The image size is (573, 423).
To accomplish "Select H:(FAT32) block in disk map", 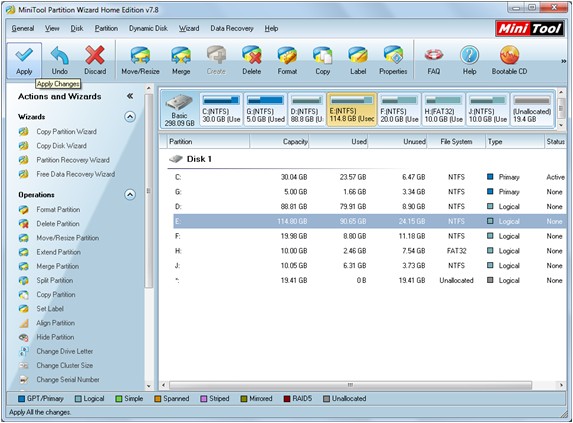I will click(444, 109).
